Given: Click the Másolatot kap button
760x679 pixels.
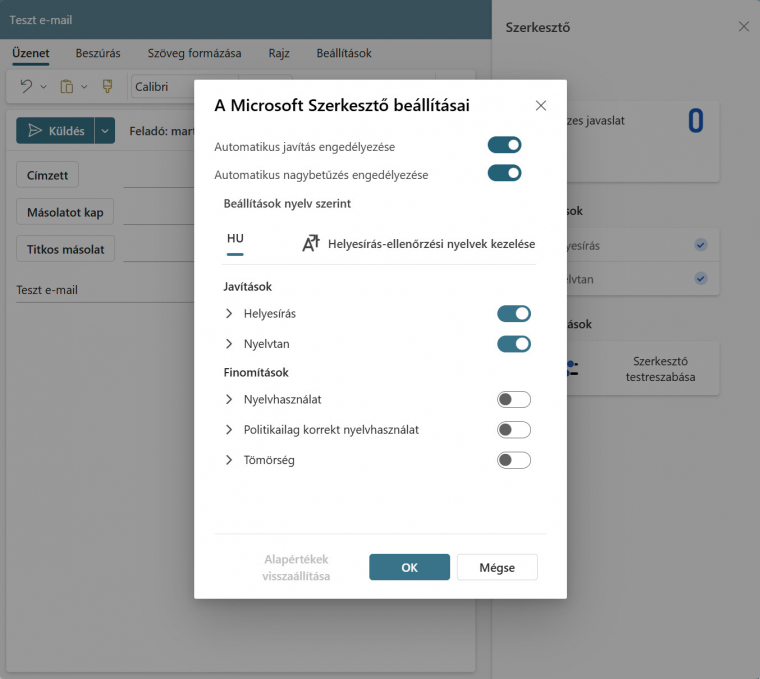Looking at the screenshot, I should tap(65, 212).
